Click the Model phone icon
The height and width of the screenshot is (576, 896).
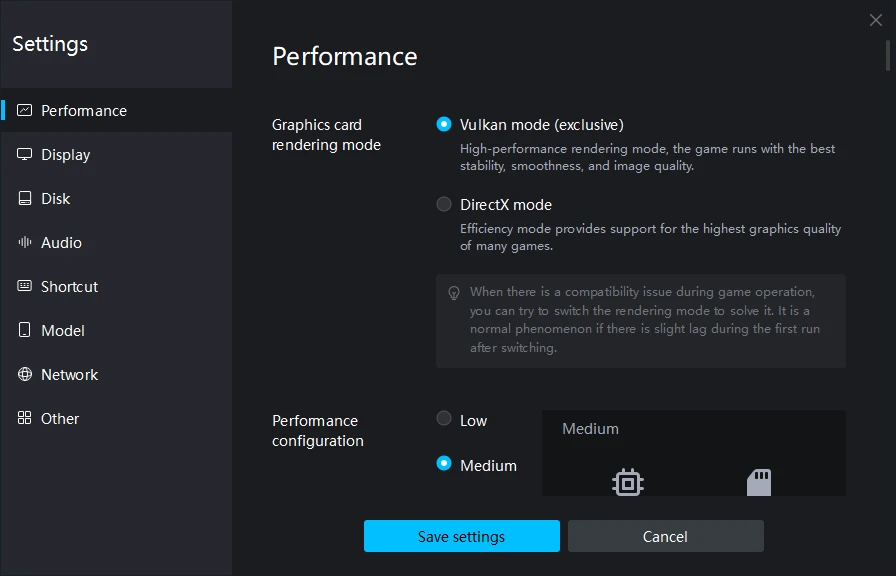coord(25,331)
